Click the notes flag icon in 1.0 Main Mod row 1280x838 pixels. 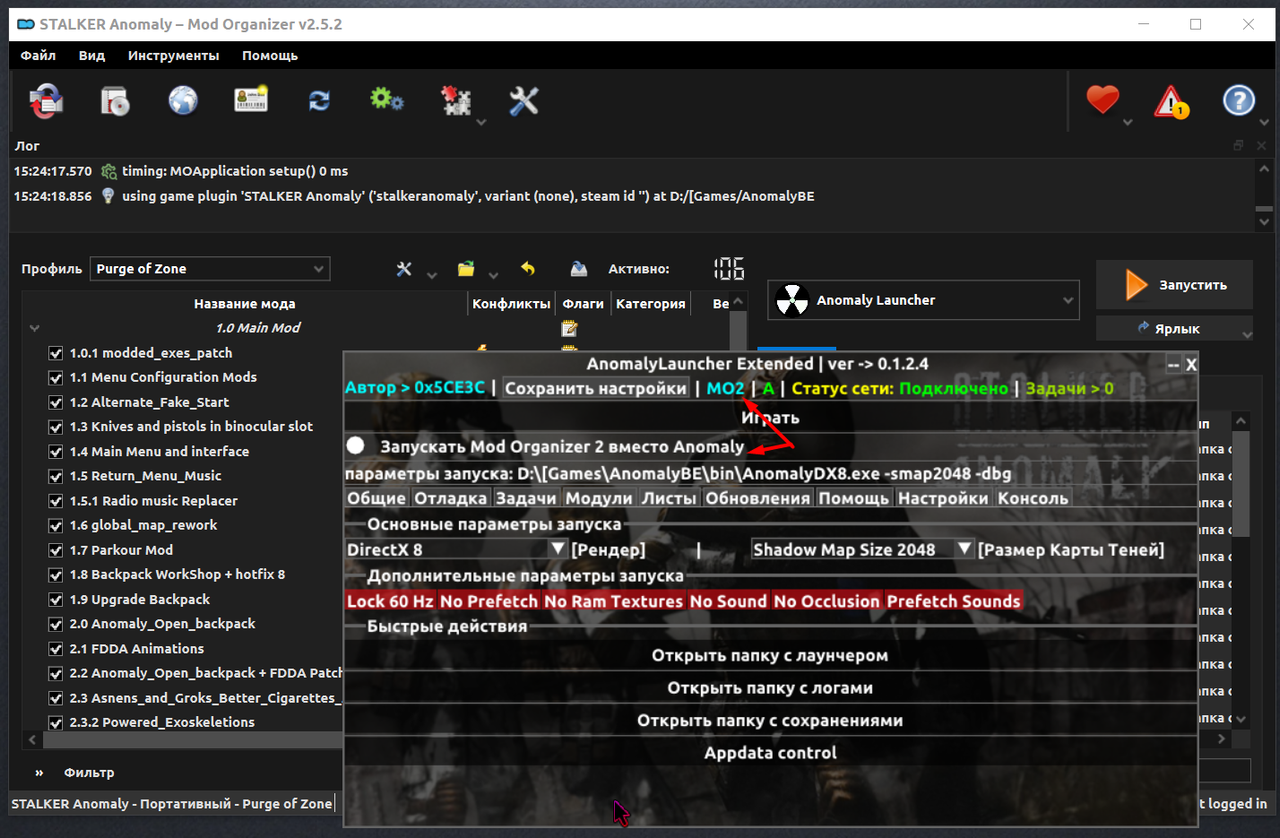pyautogui.click(x=569, y=328)
